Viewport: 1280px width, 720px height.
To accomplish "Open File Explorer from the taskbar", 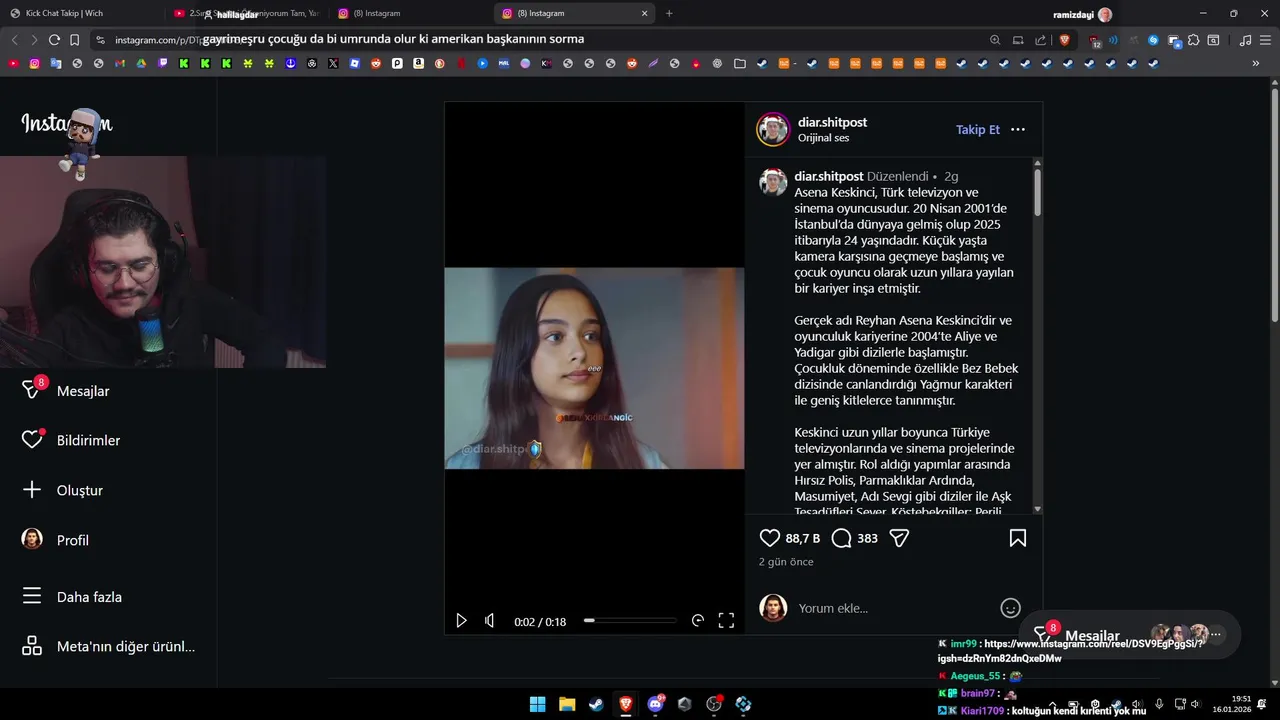I will coord(567,704).
